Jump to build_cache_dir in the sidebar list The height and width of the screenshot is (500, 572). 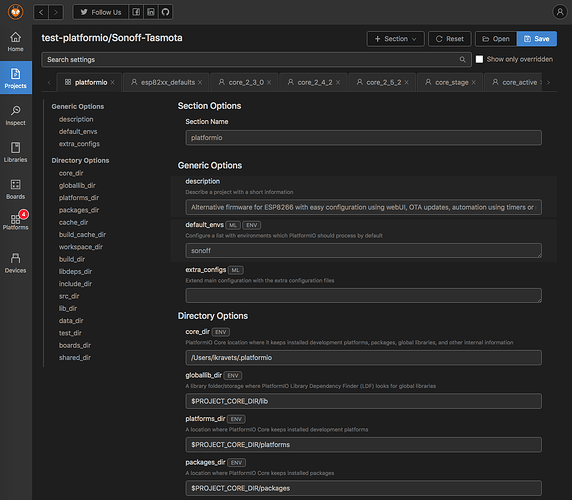(x=82, y=235)
